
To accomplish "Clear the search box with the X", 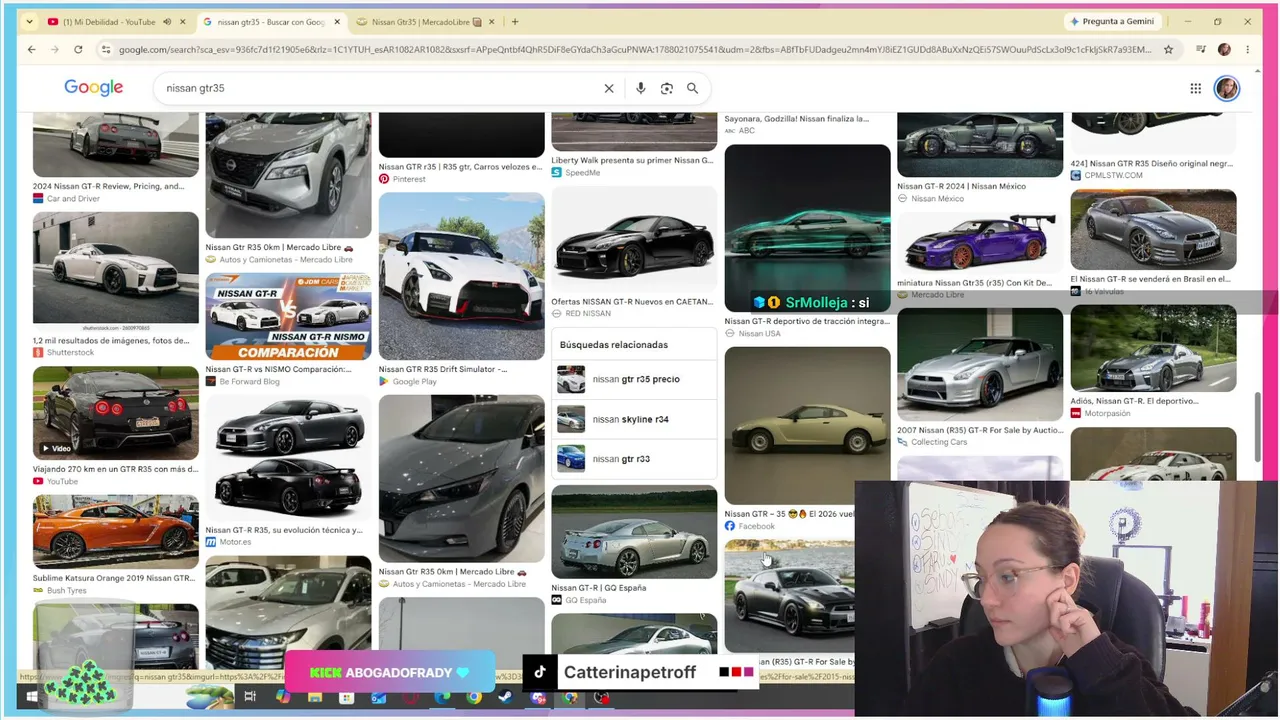I will tap(609, 88).
